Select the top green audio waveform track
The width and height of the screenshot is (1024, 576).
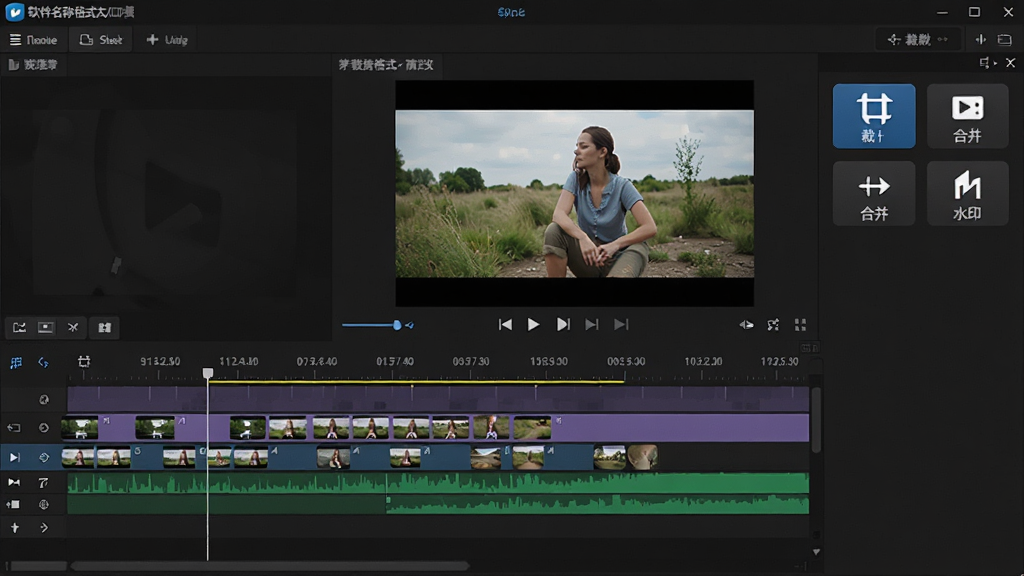point(438,483)
